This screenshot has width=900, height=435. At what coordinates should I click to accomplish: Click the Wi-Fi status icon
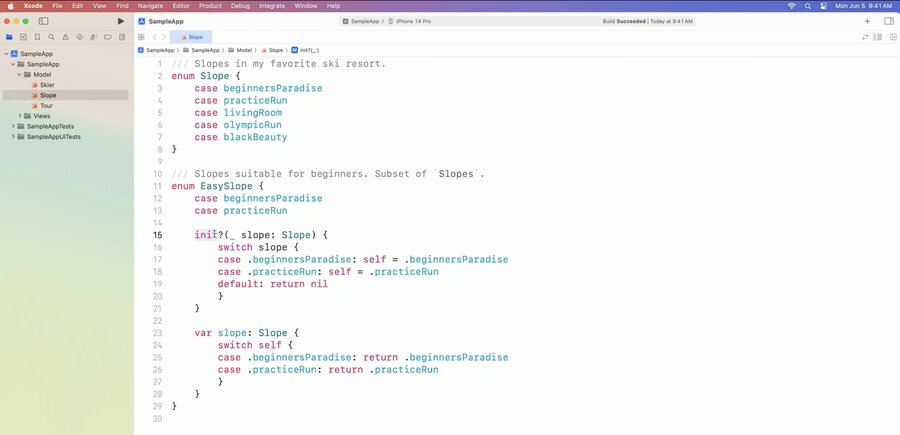(792, 6)
